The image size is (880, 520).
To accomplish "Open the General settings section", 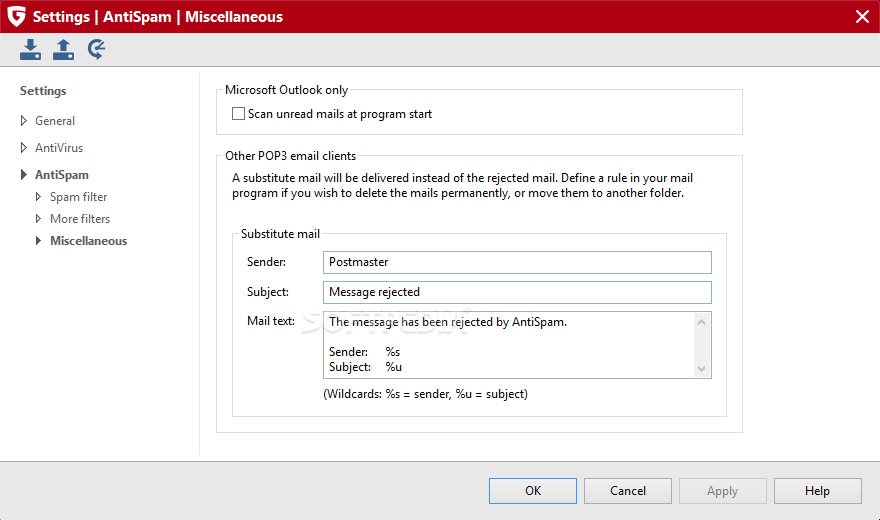I will point(55,121).
